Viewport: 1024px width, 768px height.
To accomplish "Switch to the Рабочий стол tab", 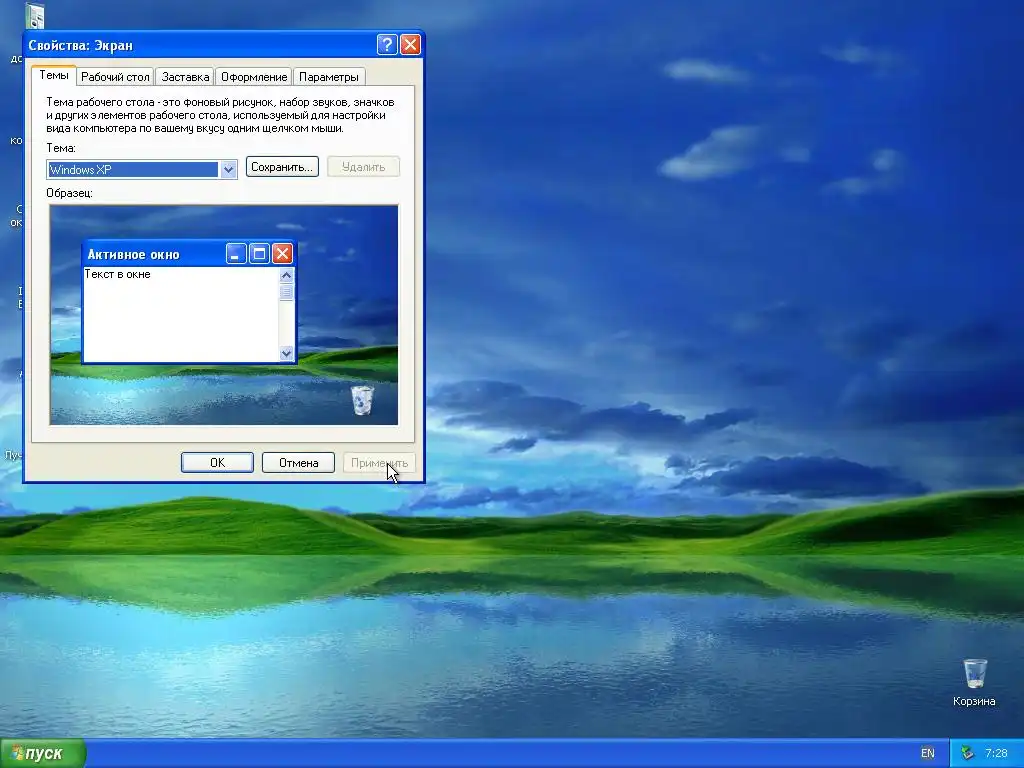I will pos(115,77).
